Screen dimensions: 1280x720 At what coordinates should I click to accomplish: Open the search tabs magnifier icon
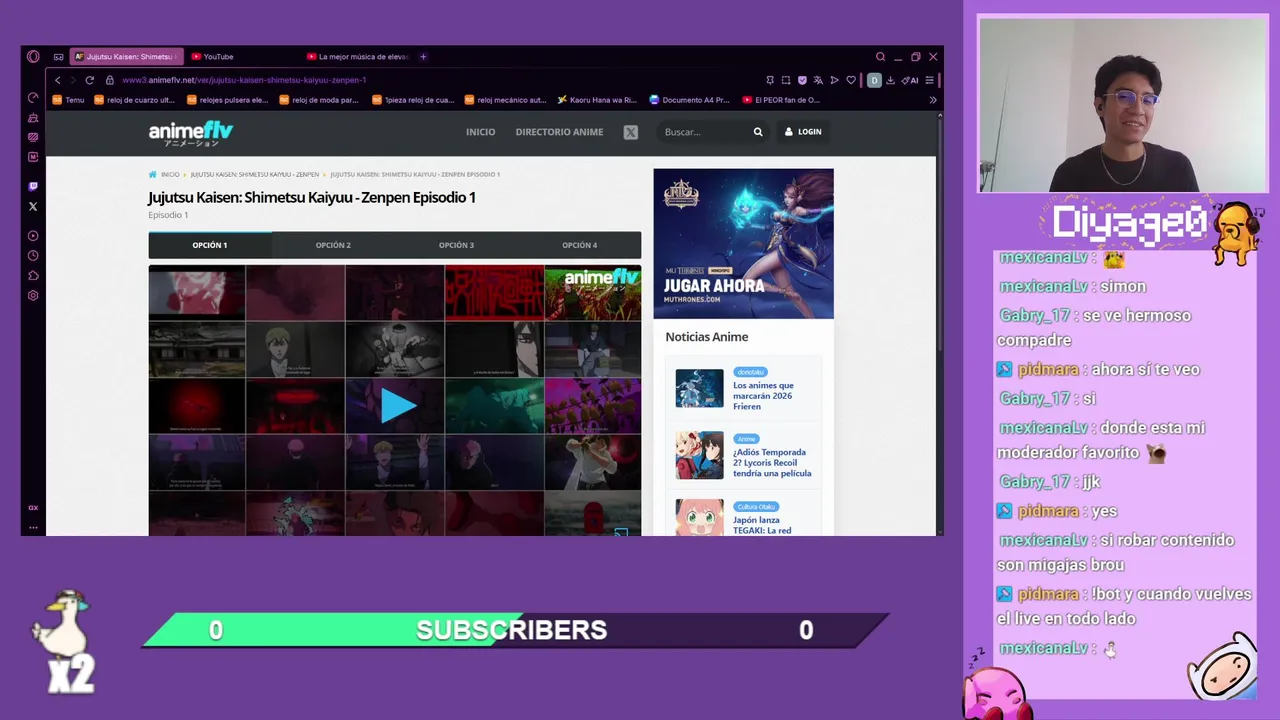click(x=880, y=57)
